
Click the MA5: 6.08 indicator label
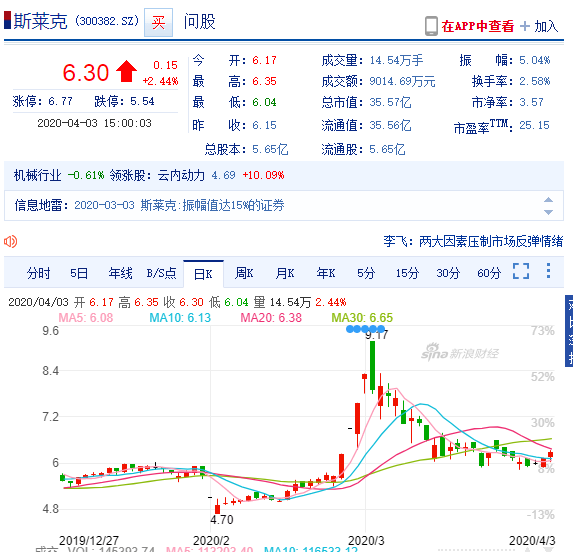point(86,318)
